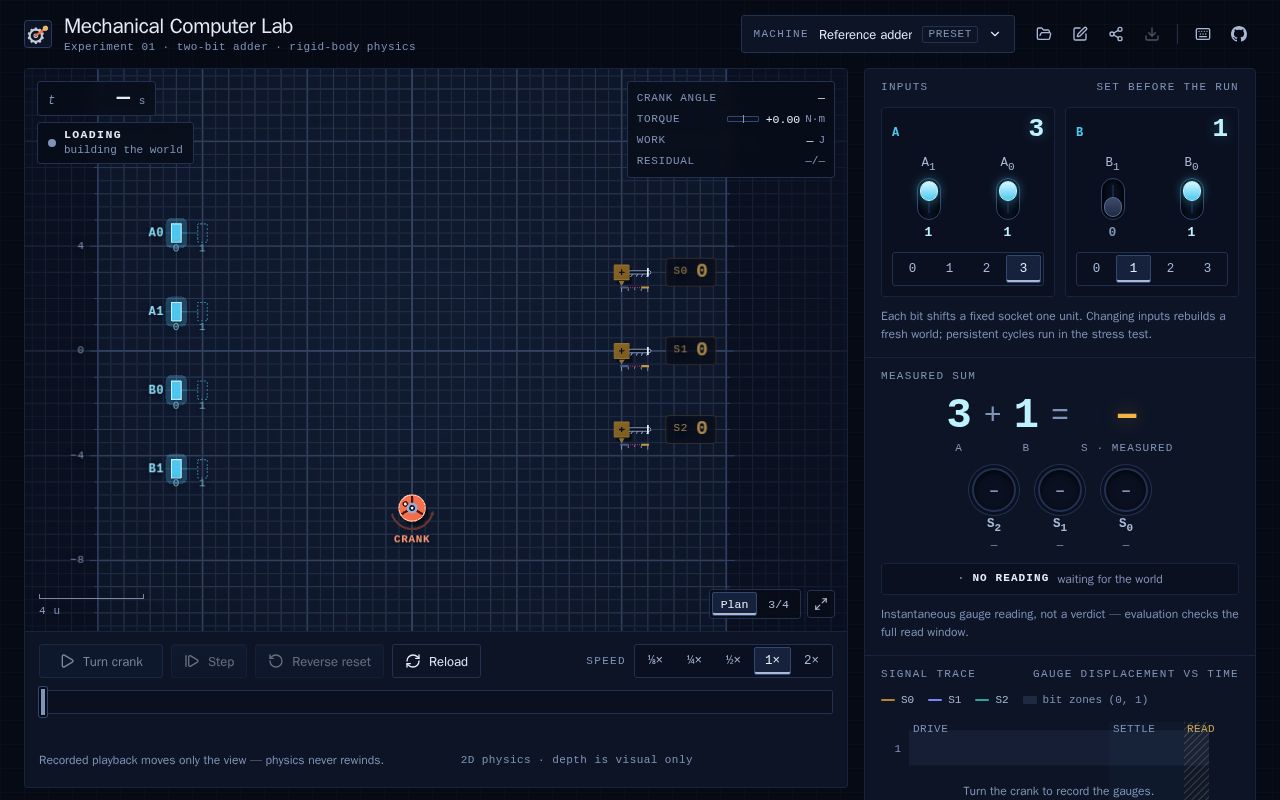
Task: Set playback speed to ½×
Action: [733, 661]
